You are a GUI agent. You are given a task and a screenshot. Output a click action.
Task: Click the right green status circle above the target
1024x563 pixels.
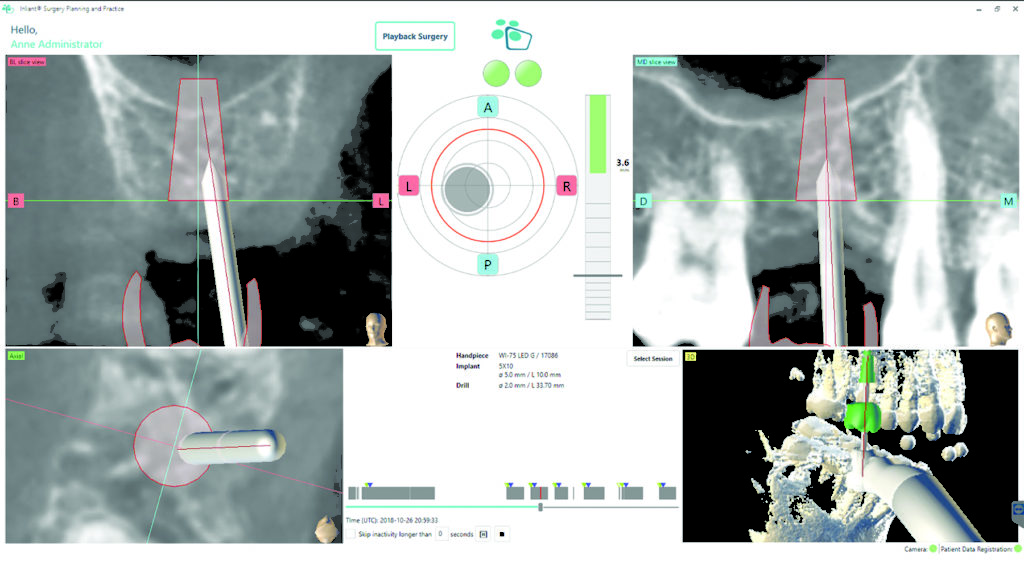click(x=528, y=74)
